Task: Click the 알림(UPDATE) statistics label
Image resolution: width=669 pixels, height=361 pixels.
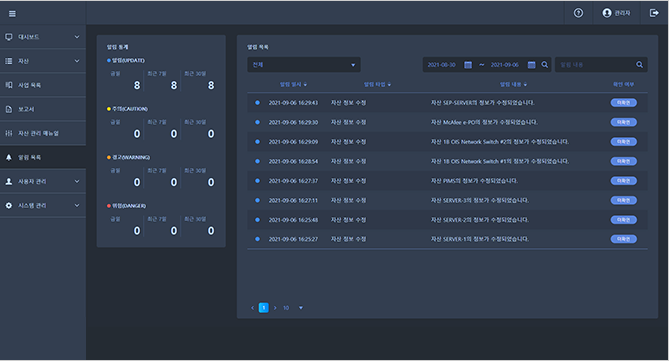Action: (128, 61)
